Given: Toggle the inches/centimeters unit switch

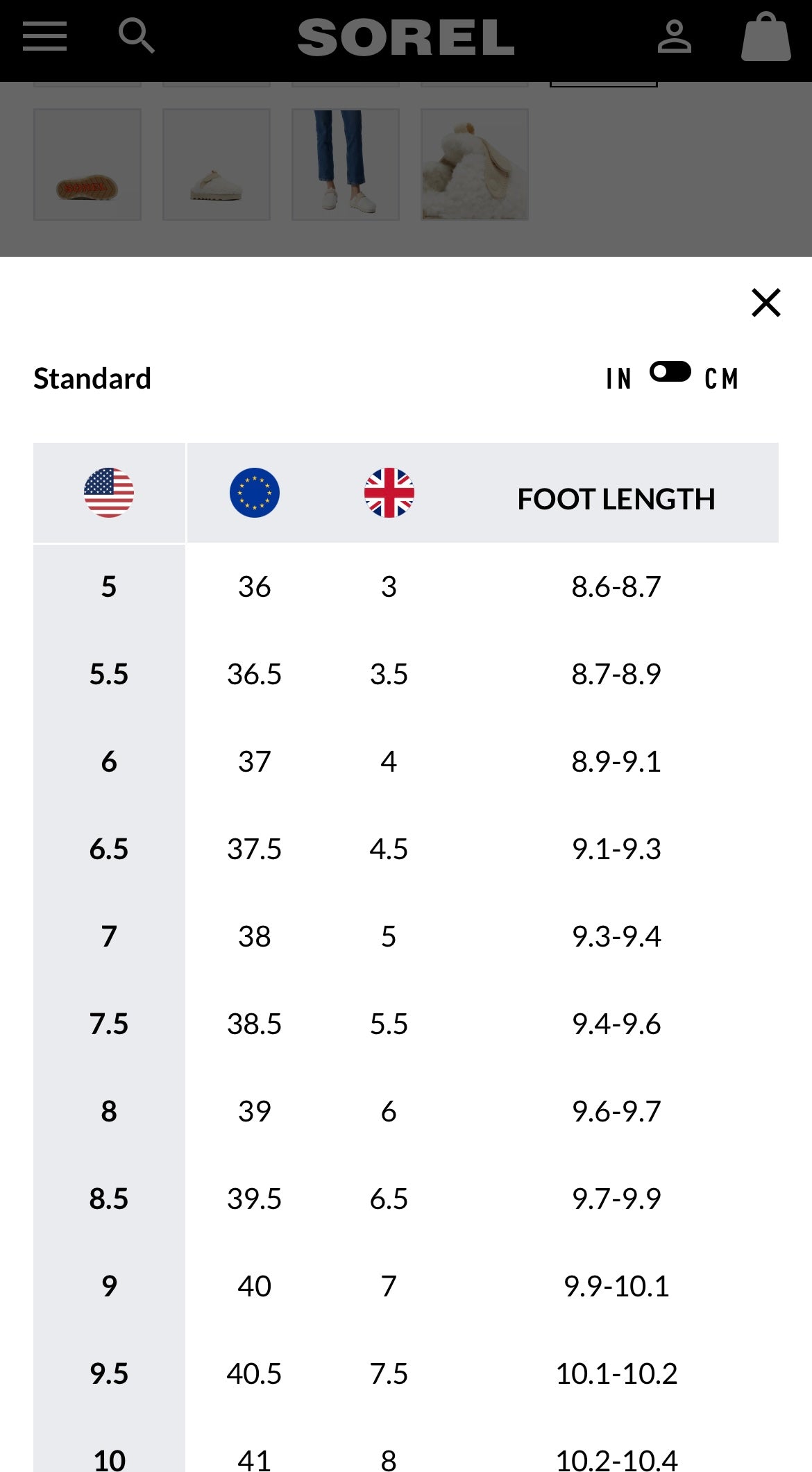Looking at the screenshot, I should coord(670,372).
